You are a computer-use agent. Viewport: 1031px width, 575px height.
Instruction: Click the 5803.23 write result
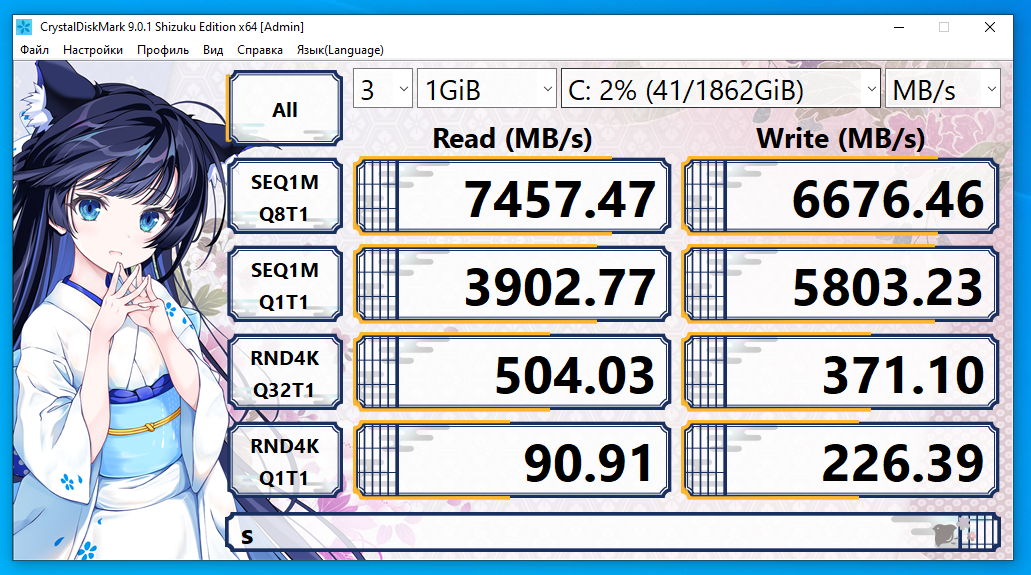click(840, 285)
